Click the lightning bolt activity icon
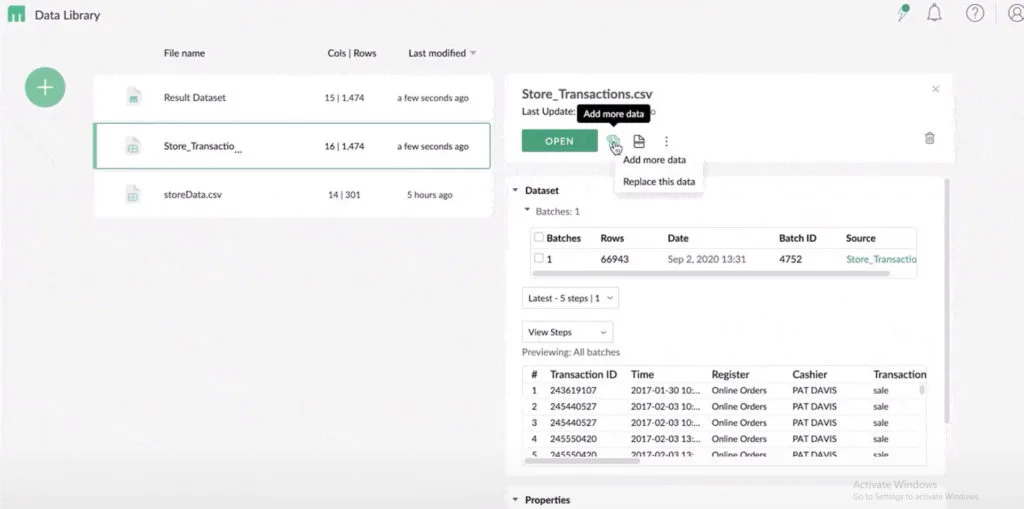 point(903,13)
